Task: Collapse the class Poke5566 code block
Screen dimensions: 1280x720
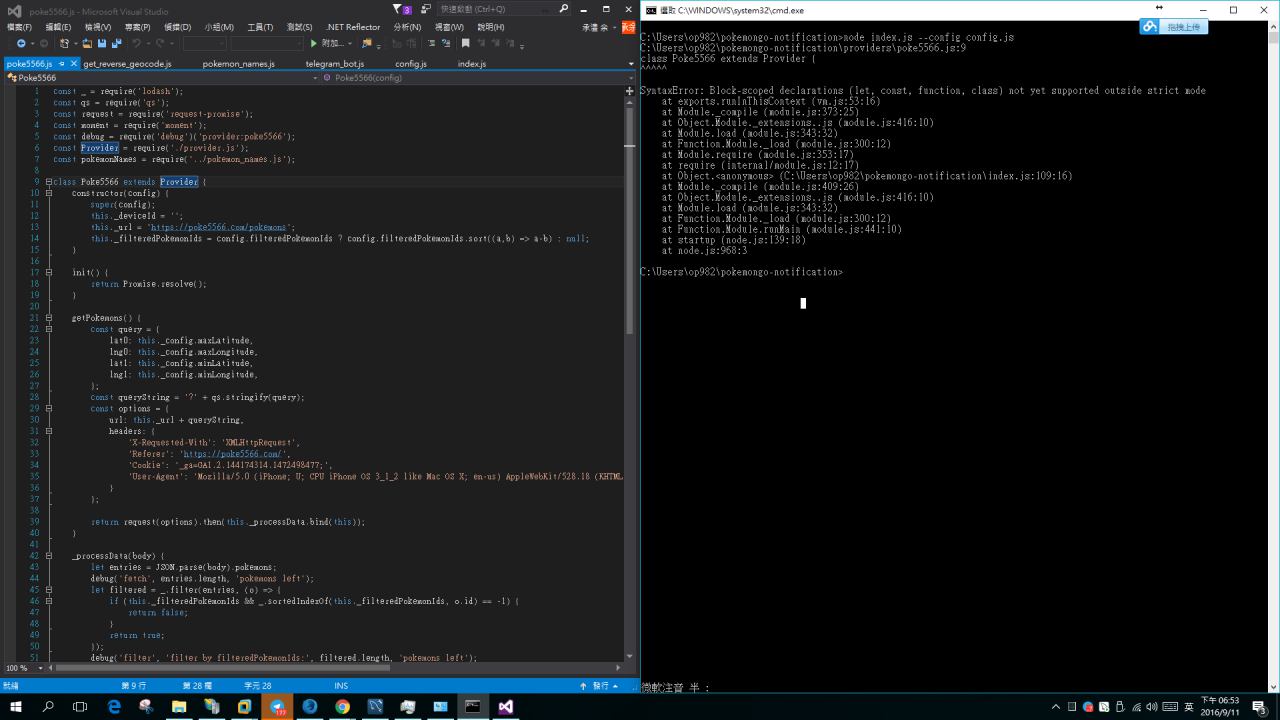Action: click(48, 182)
